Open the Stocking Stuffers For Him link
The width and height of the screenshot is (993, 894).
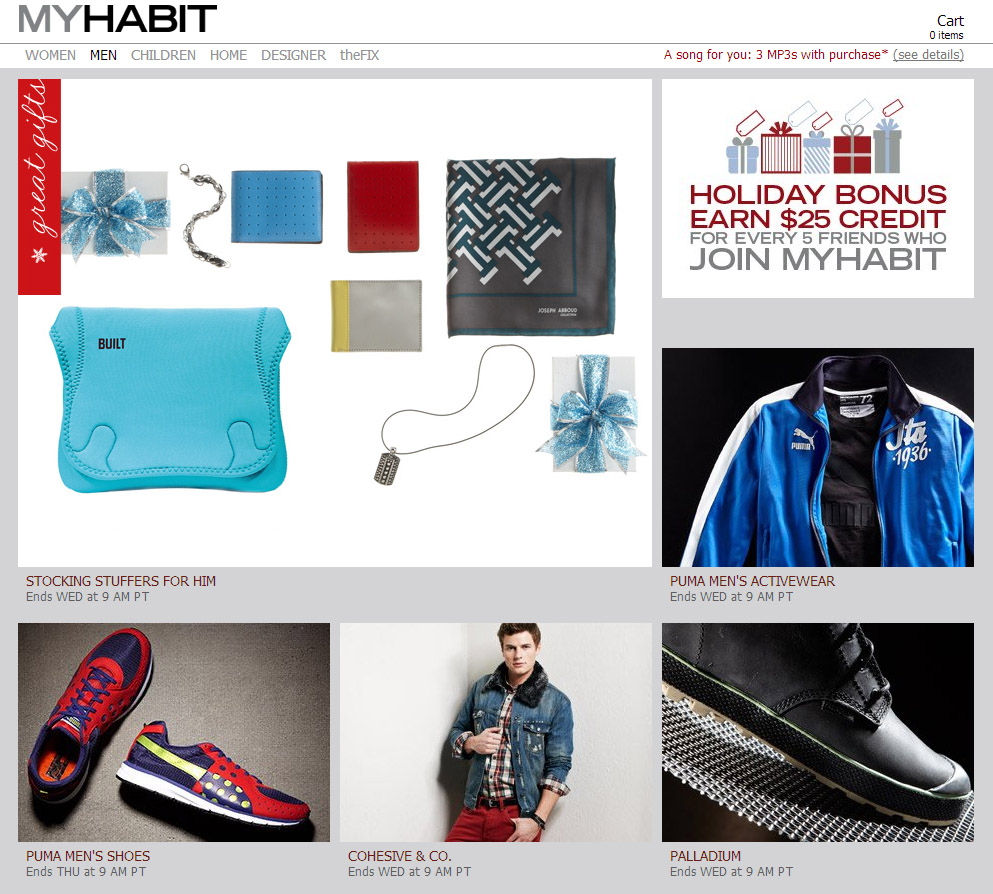tap(121, 581)
